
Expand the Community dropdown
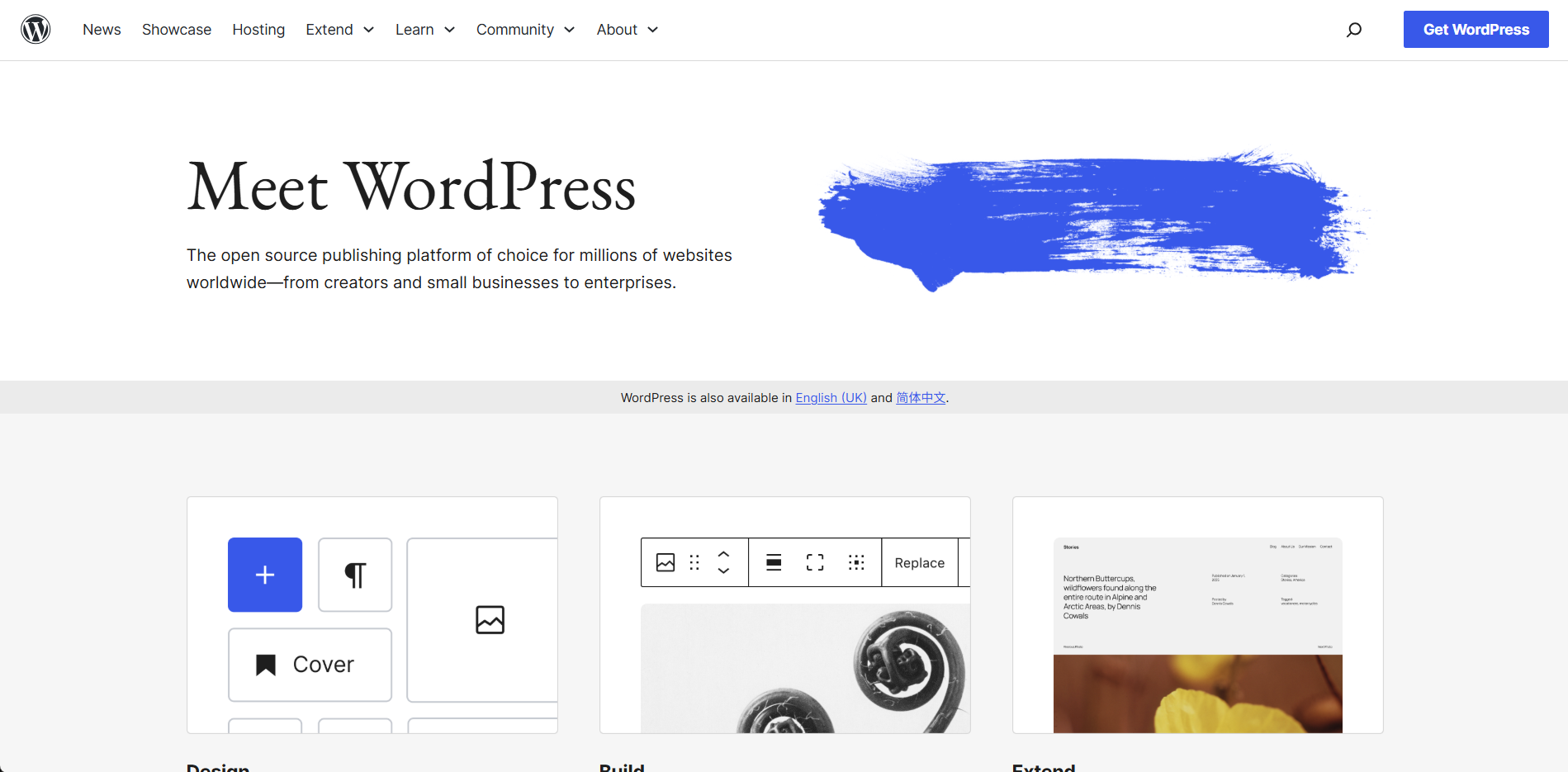[x=525, y=30]
